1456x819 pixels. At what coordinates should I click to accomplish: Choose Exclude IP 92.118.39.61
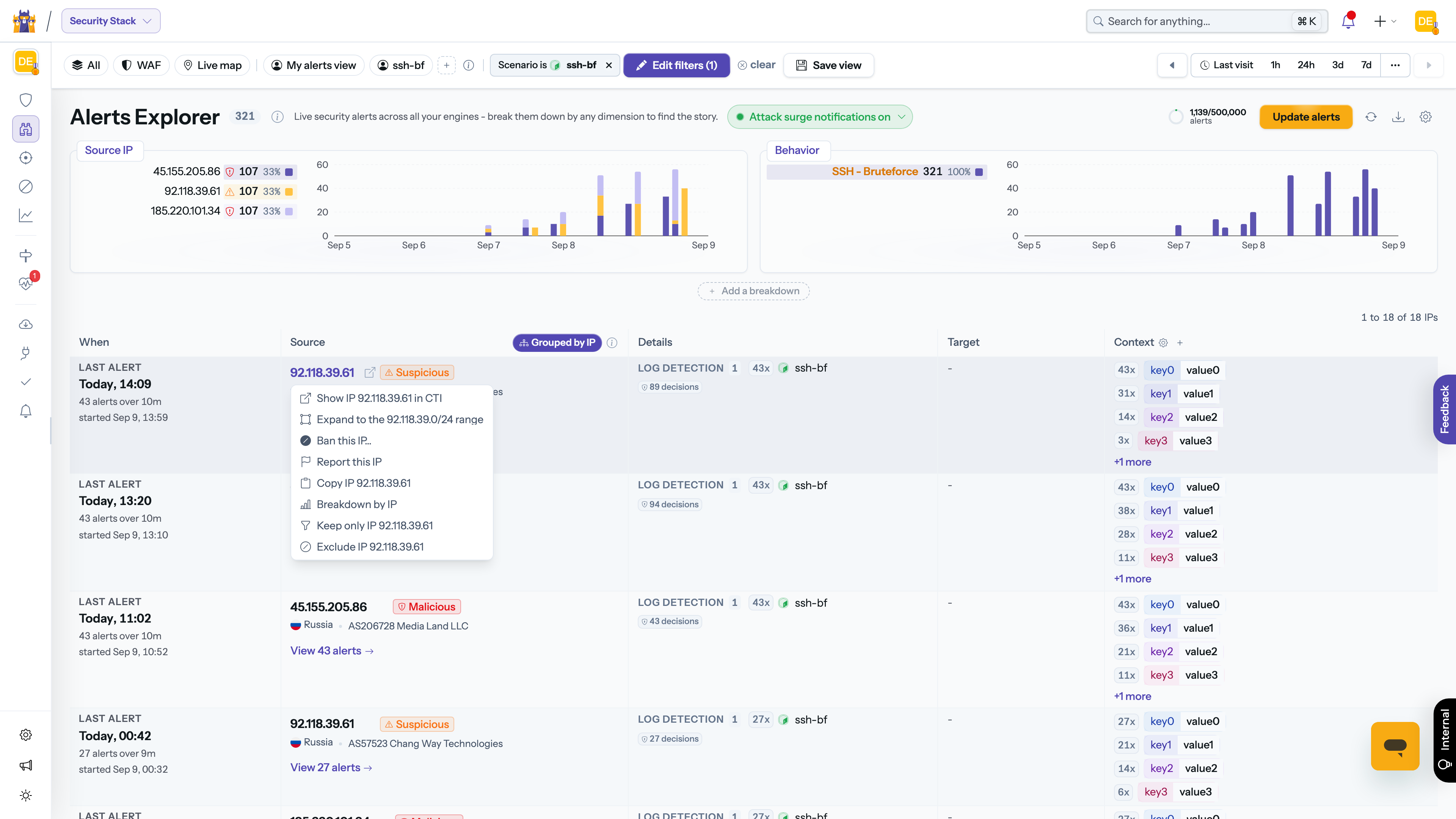point(392,546)
